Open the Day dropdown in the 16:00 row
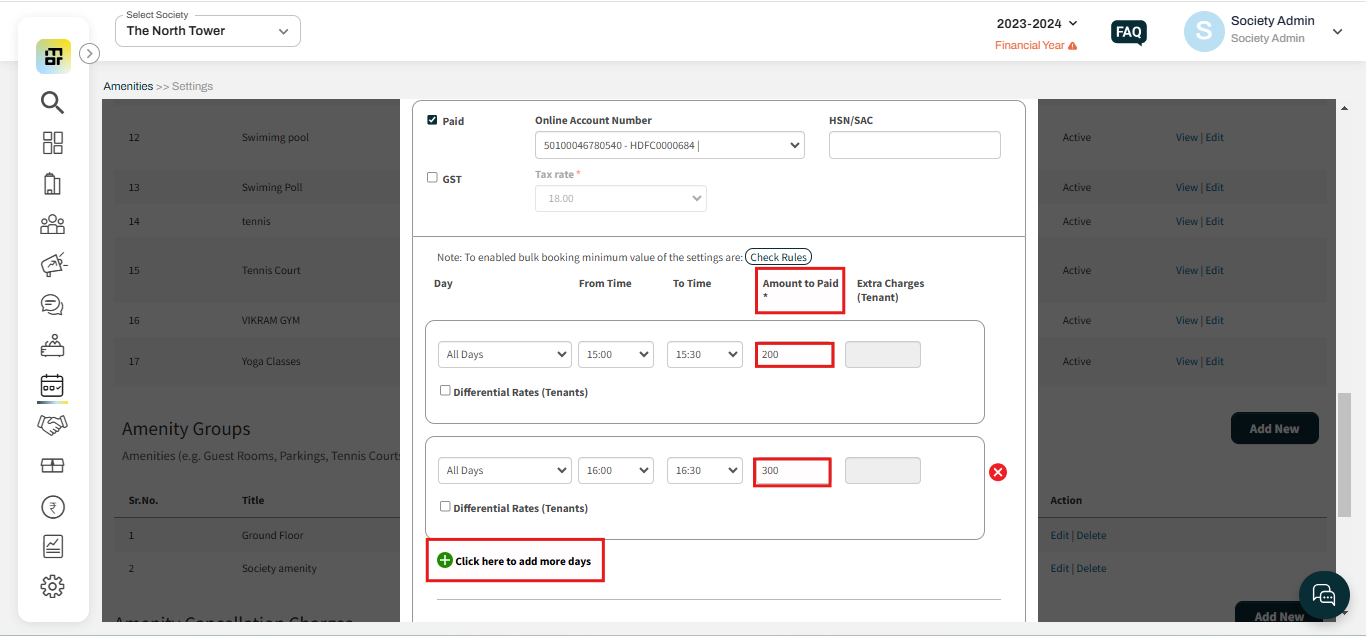This screenshot has height=636, width=1366. tap(505, 471)
